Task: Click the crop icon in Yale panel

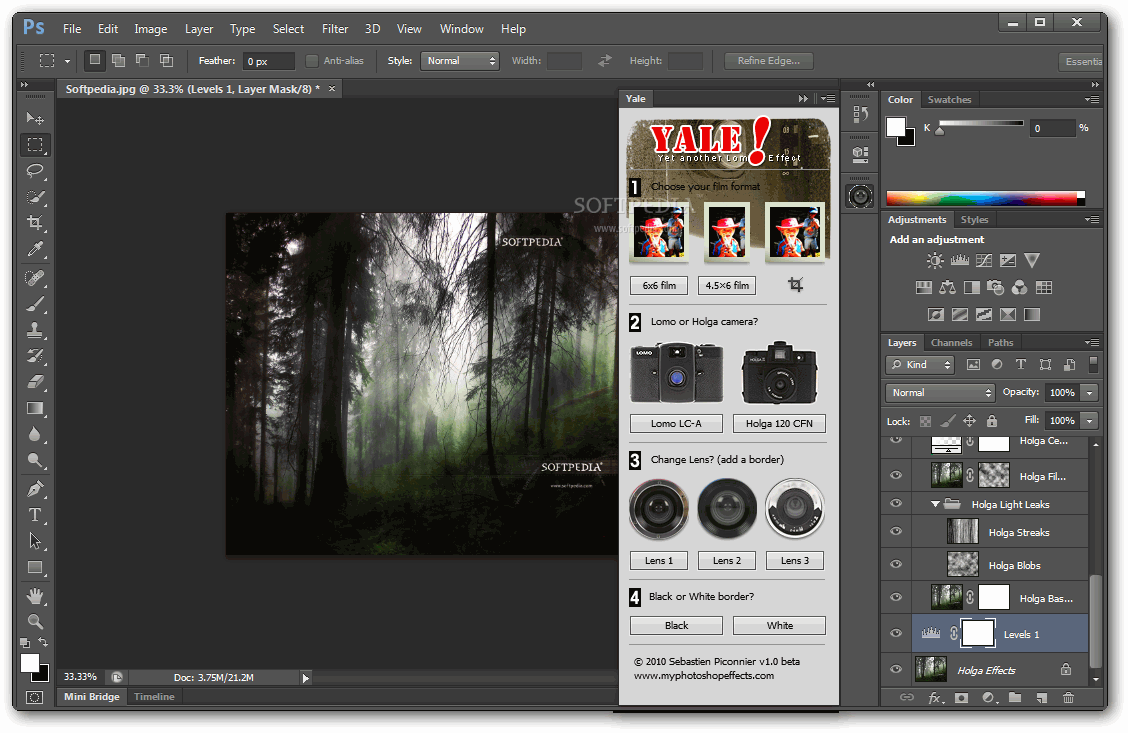Action: click(795, 285)
